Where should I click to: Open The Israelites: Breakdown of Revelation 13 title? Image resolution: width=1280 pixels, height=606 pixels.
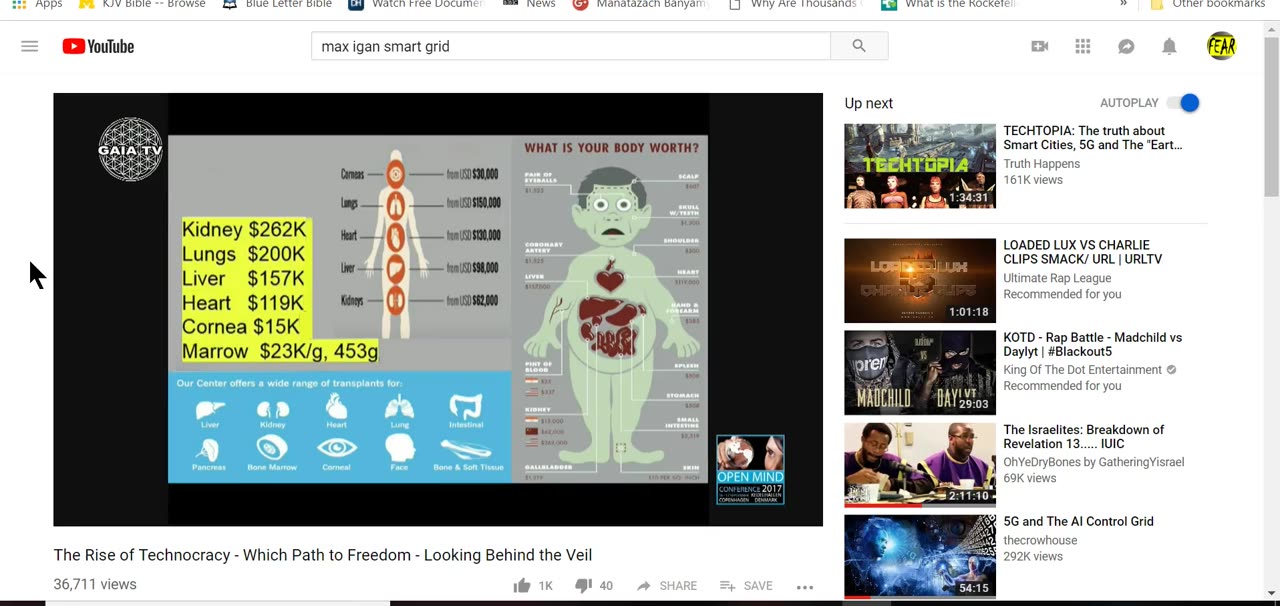[x=1084, y=437]
